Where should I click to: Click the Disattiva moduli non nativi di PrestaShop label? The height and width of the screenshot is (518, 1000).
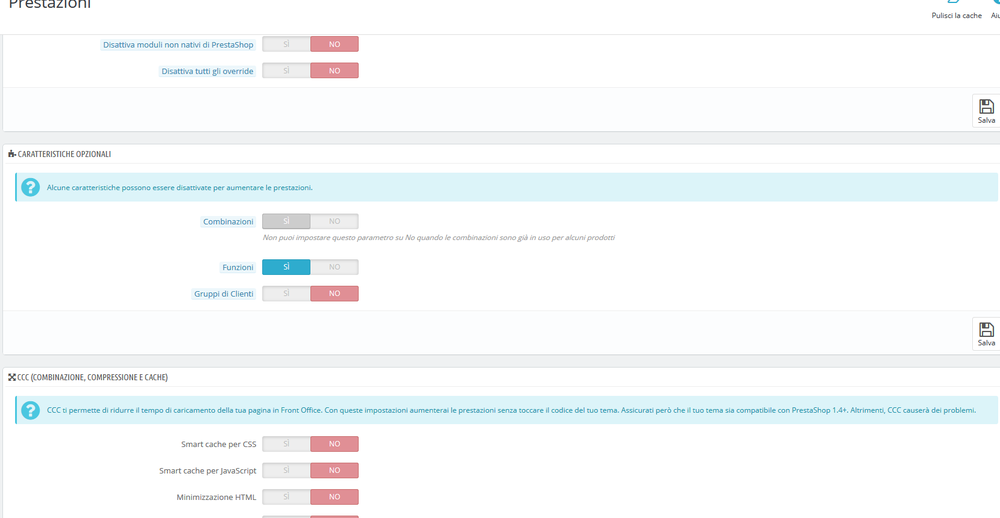pos(179,45)
